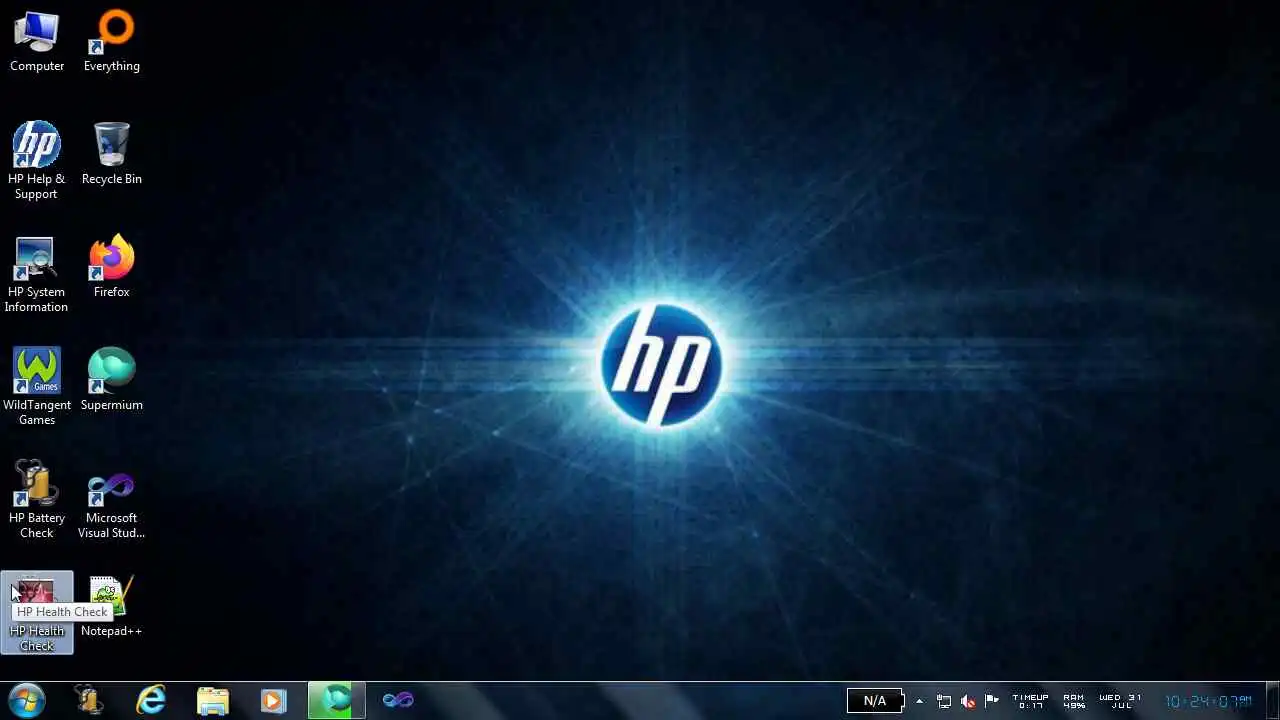Click the Show desktop button
Image resolution: width=1280 pixels, height=720 pixels.
1272,701
